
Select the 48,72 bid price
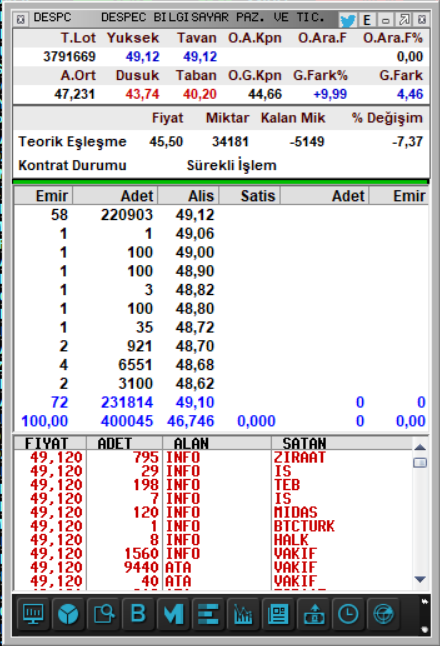coord(195,327)
